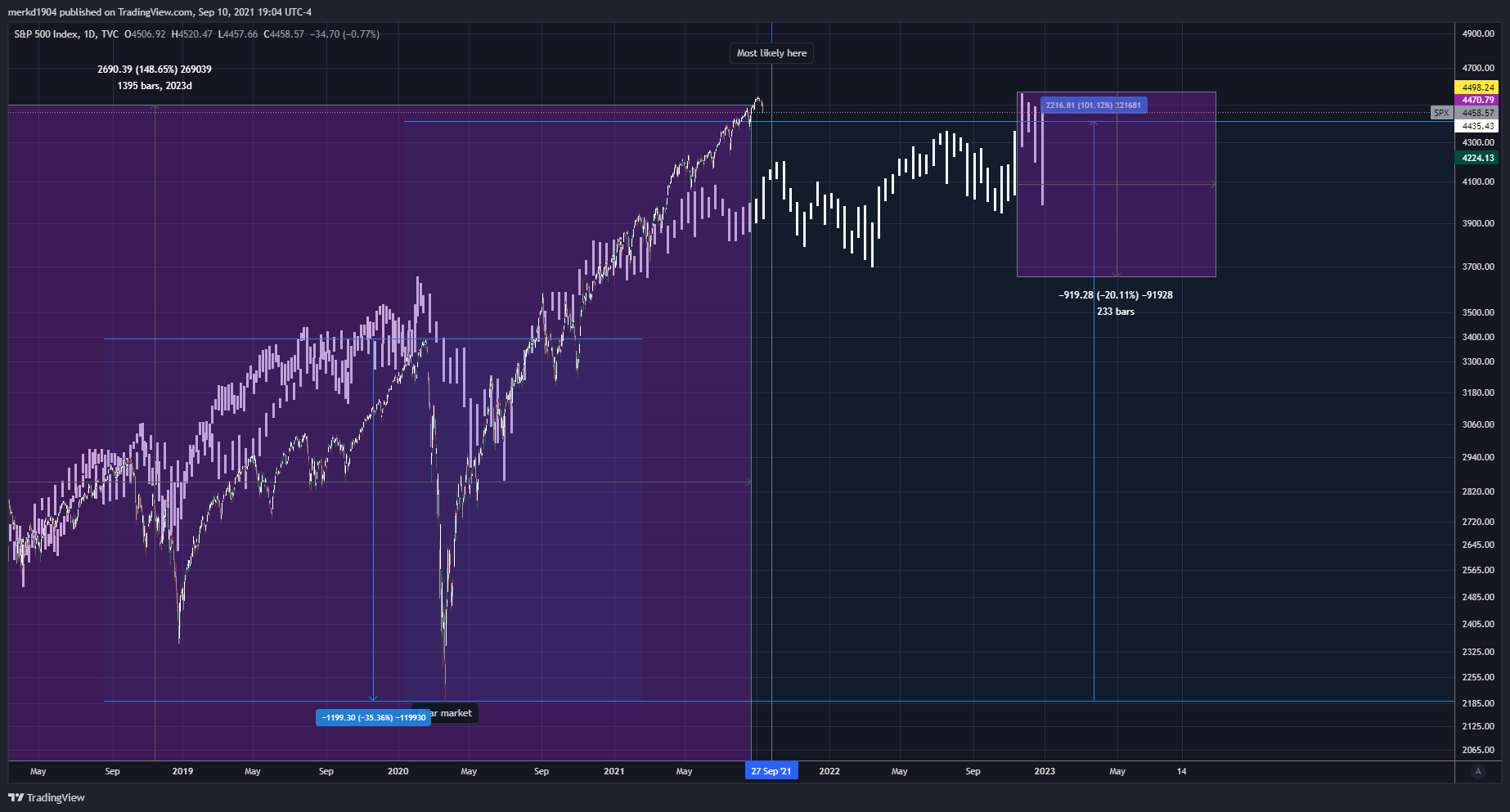Click the 4100.00 price axis tick
The image size is (1510, 812).
[1478, 182]
